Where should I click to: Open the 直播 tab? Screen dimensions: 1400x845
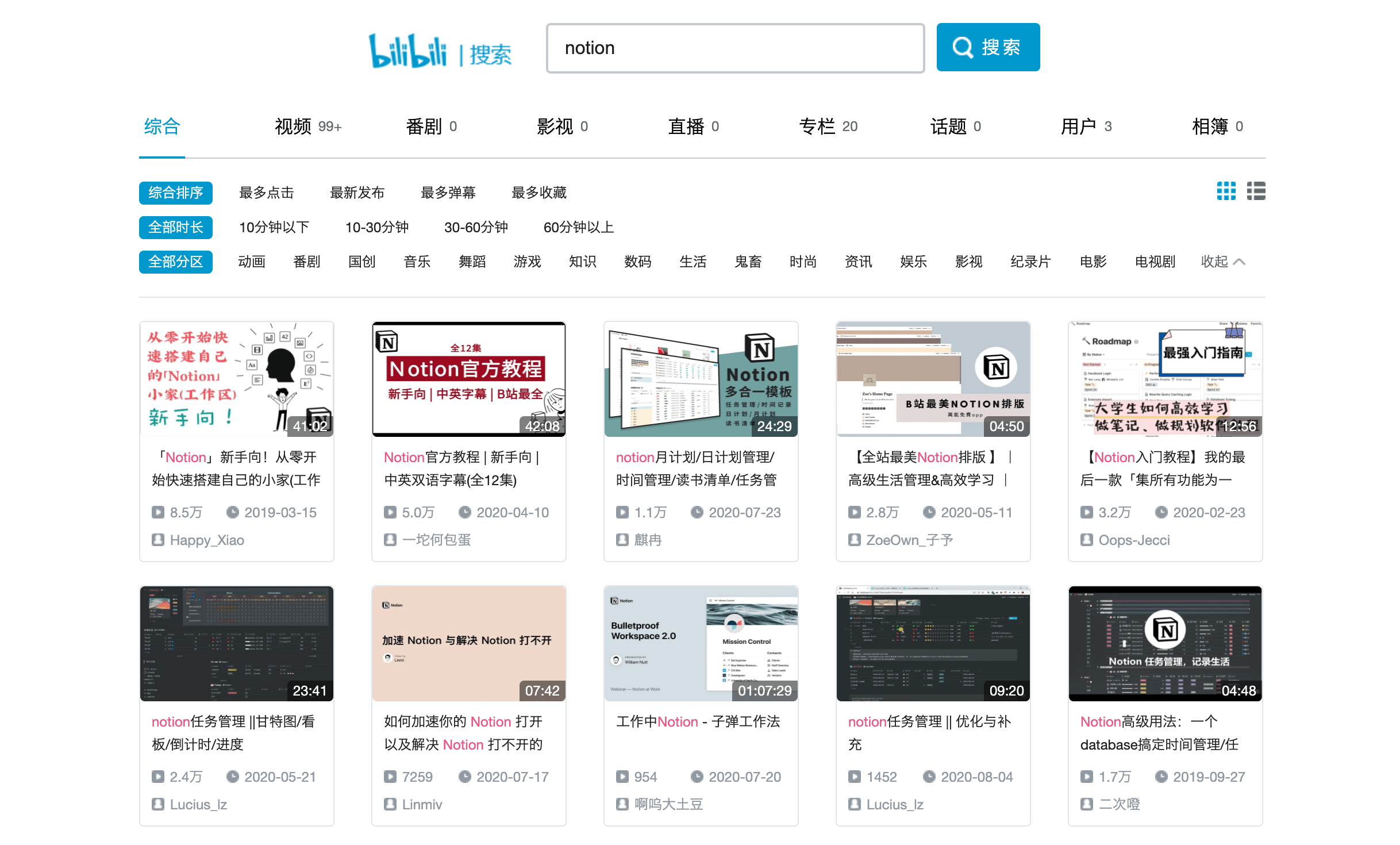693,126
